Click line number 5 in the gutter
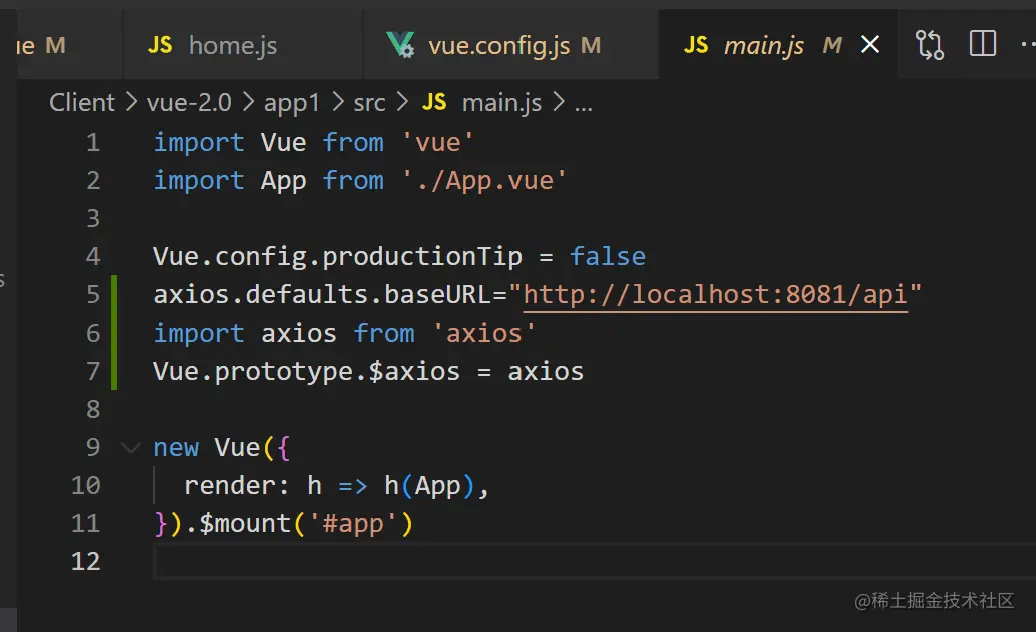1036x632 pixels. click(x=93, y=294)
